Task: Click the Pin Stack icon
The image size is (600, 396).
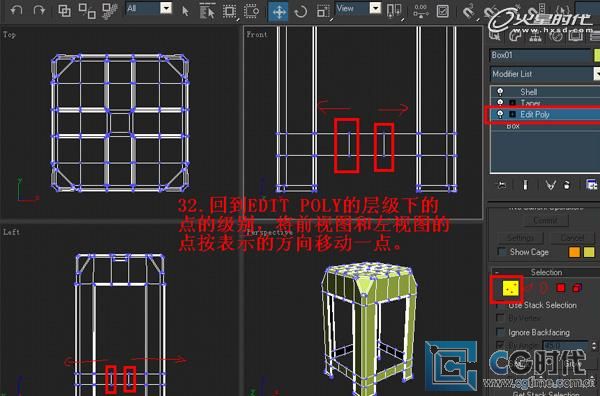Action: click(501, 186)
